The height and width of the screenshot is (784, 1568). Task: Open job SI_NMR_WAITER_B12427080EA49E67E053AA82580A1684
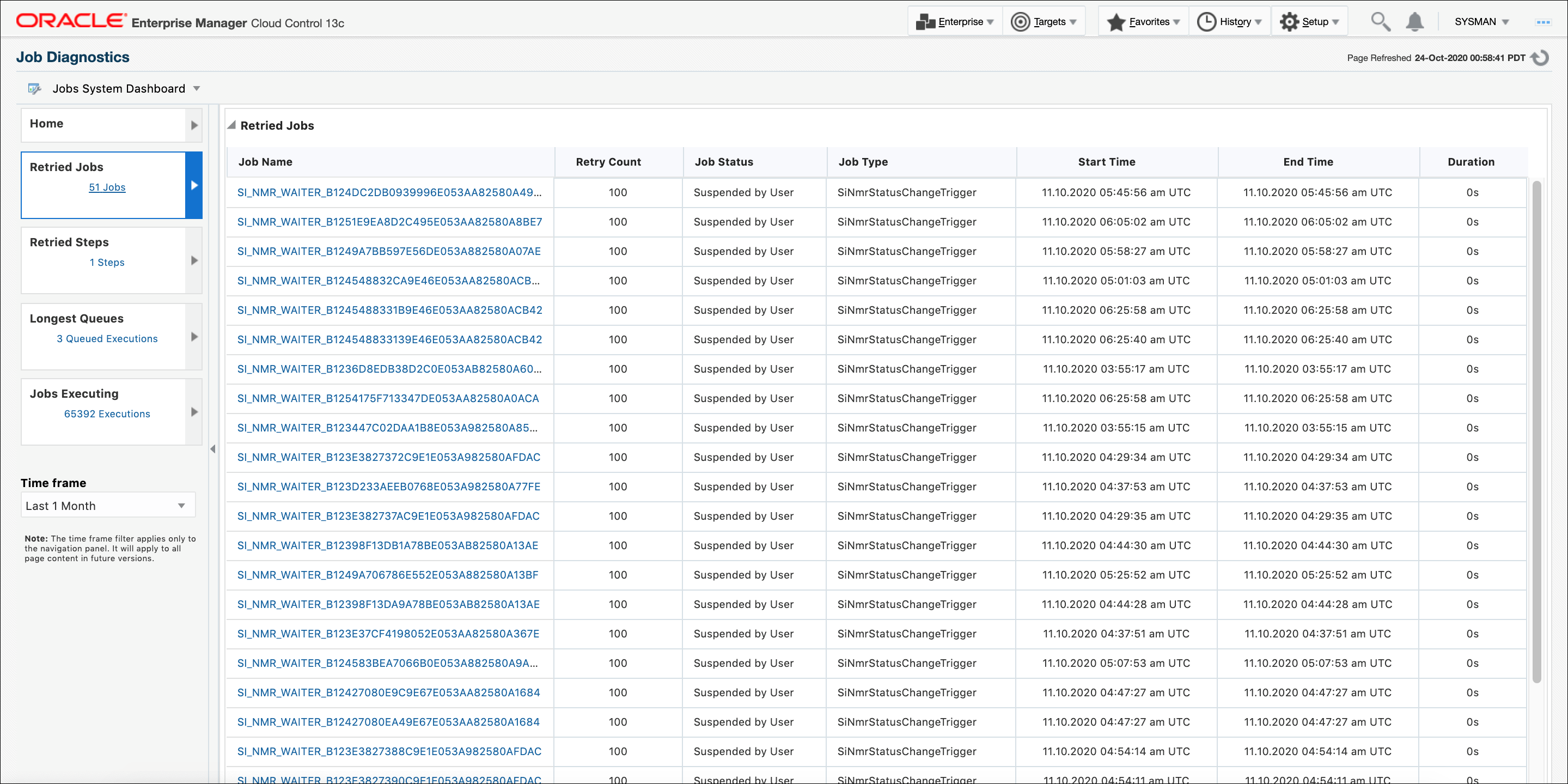tap(388, 722)
